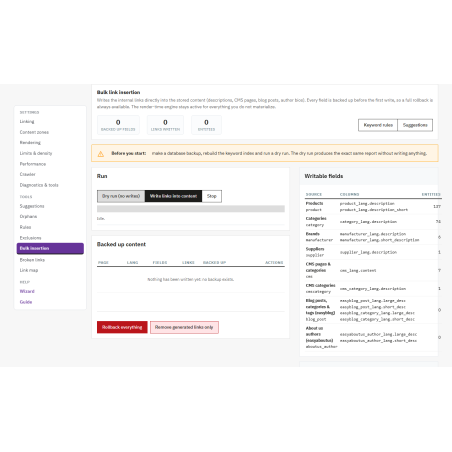452x452 pixels.
Task: Open the Linking settings page
Action: click(x=27, y=122)
